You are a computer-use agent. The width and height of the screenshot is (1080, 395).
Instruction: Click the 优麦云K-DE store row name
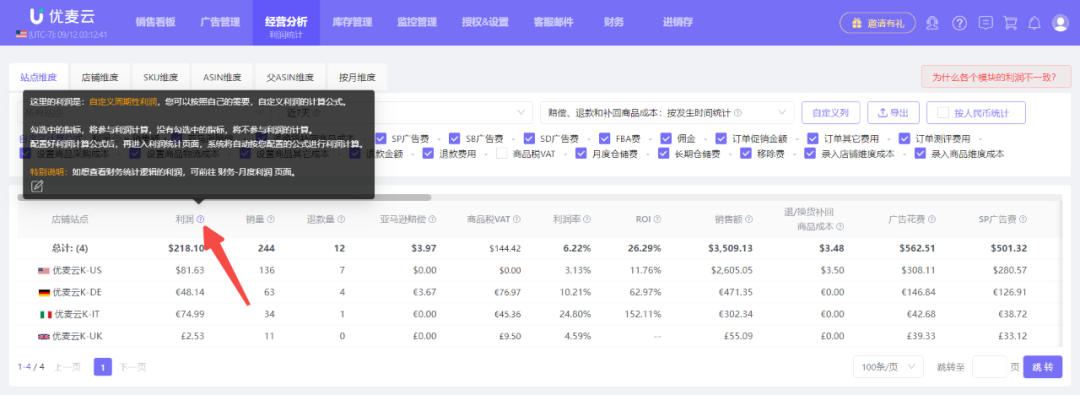click(77, 292)
